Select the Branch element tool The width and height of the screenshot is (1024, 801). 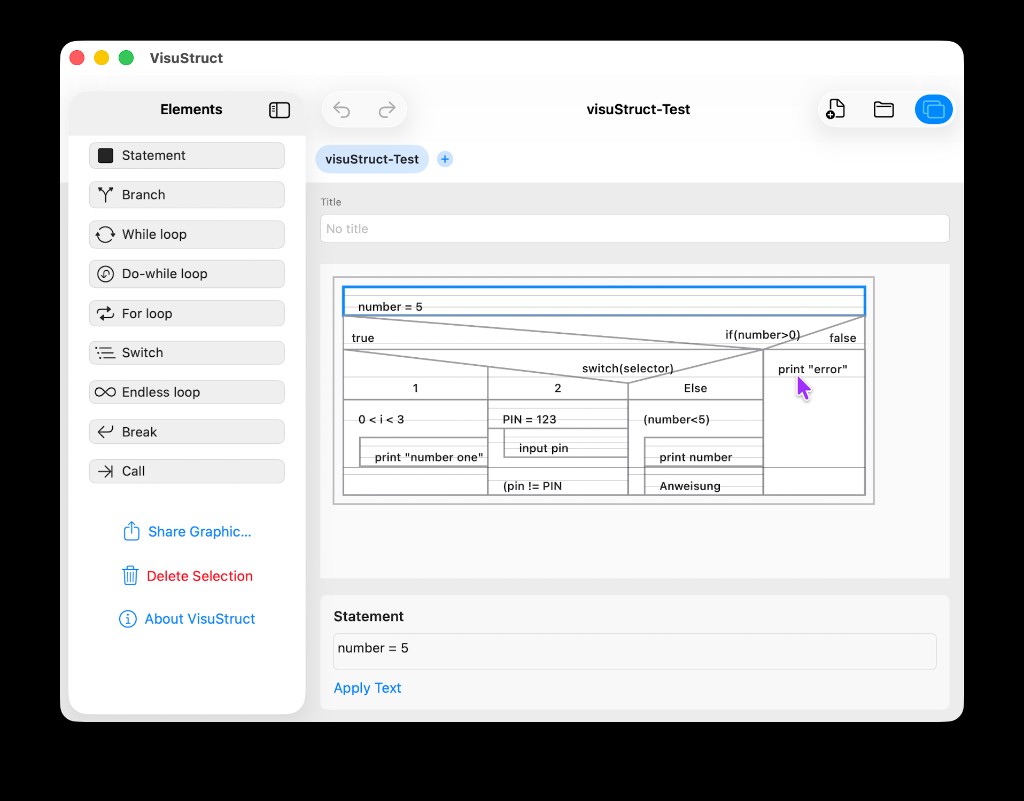pos(186,194)
